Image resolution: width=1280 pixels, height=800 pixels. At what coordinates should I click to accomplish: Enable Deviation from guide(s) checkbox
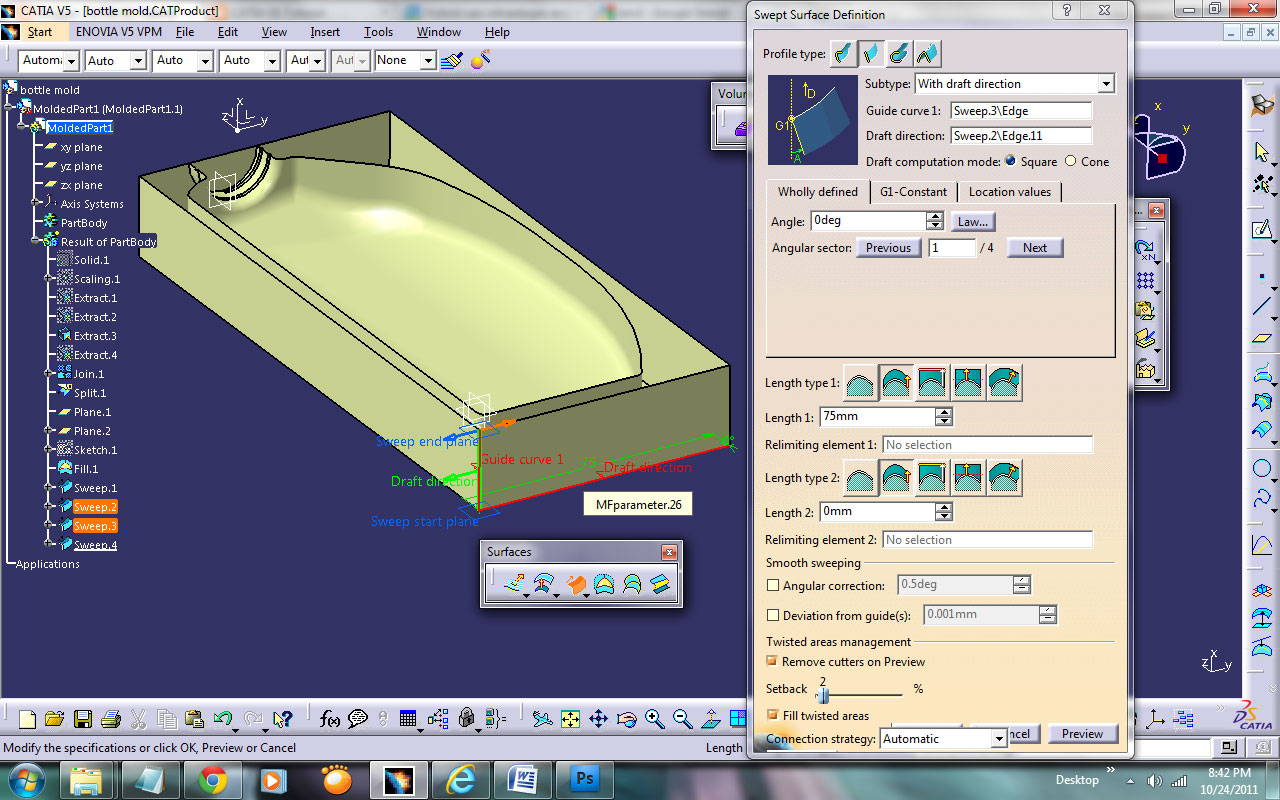(x=773, y=615)
